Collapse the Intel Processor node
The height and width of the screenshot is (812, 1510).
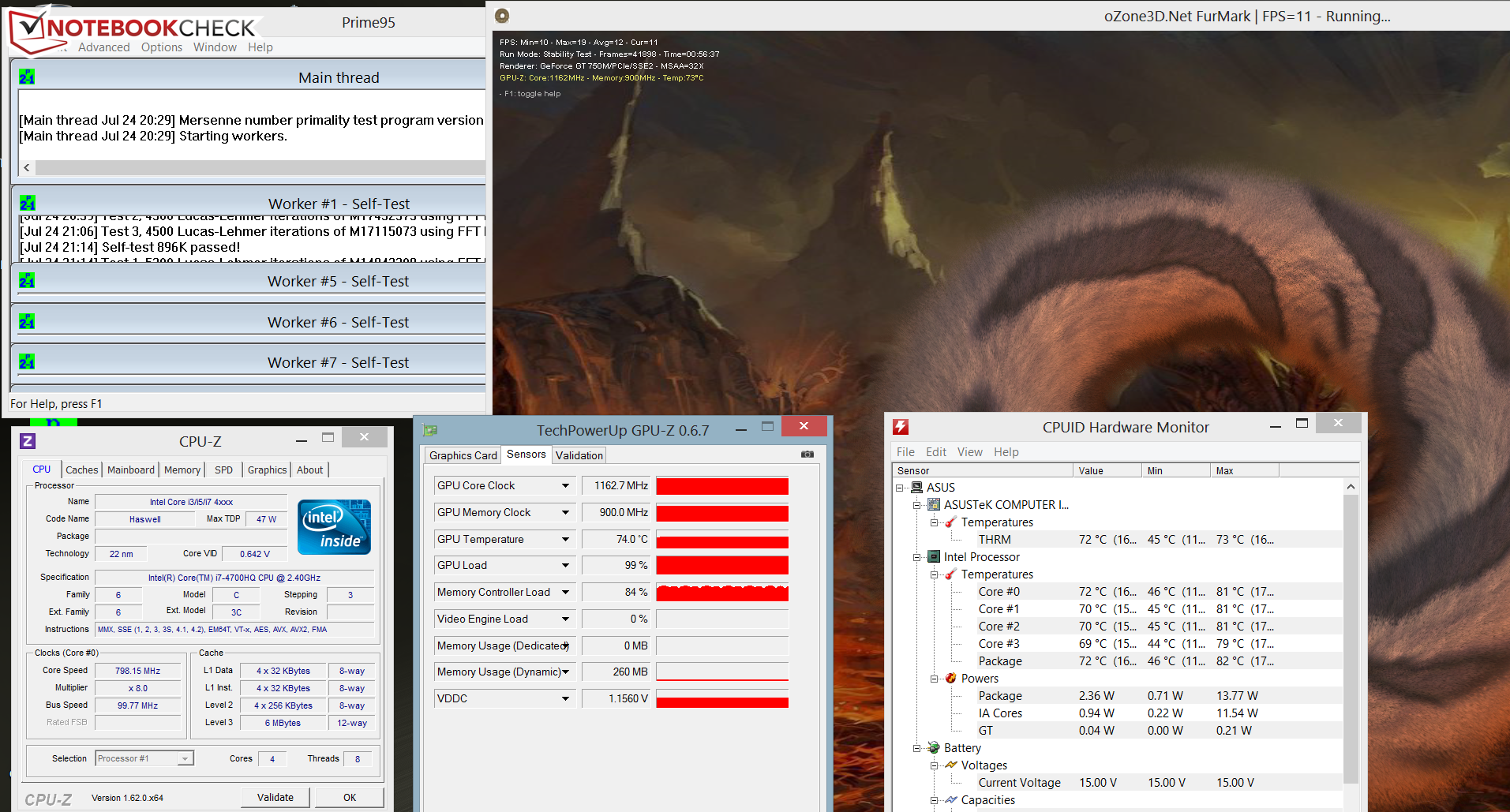pos(917,557)
